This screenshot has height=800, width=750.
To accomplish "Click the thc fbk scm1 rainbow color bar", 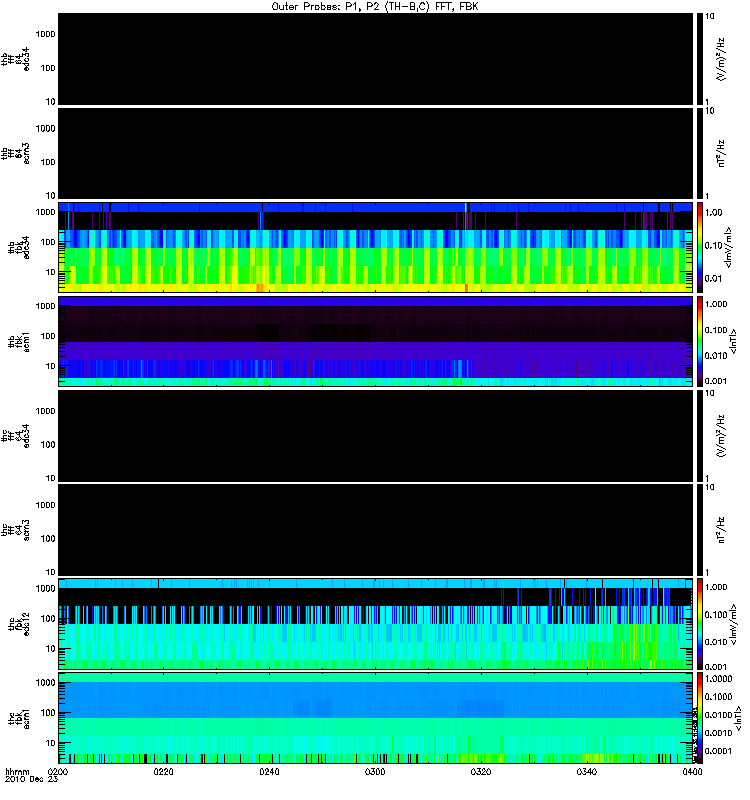I will point(700,718).
